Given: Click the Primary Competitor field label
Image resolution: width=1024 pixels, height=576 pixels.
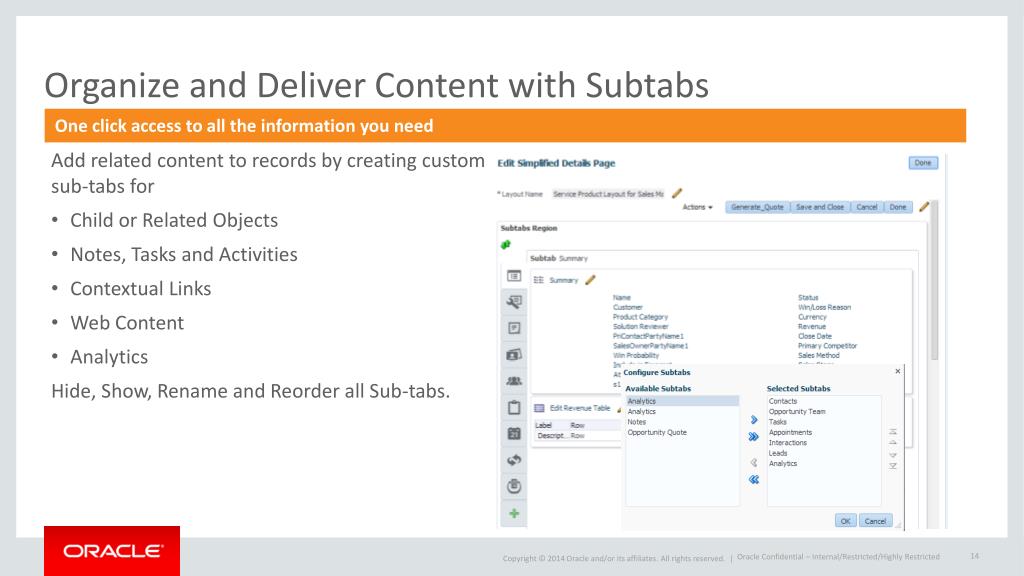Looking at the screenshot, I should (x=827, y=345).
